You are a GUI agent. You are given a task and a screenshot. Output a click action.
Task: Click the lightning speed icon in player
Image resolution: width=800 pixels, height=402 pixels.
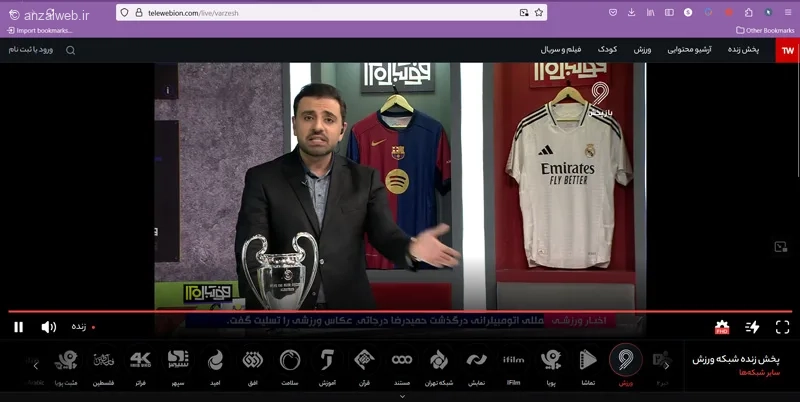click(752, 327)
